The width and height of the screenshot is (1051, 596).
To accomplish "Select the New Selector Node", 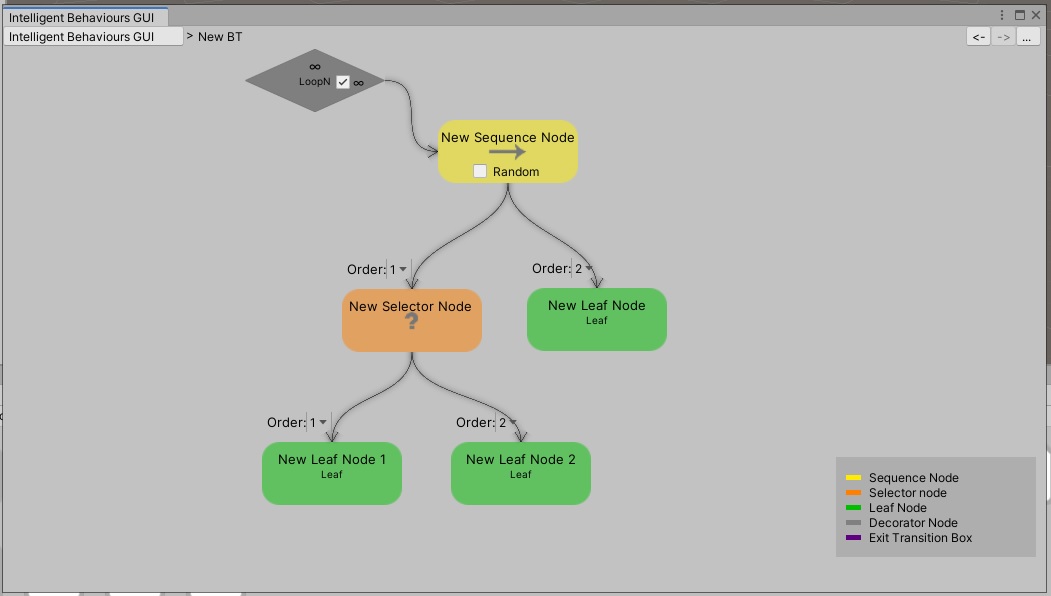I will 412,320.
